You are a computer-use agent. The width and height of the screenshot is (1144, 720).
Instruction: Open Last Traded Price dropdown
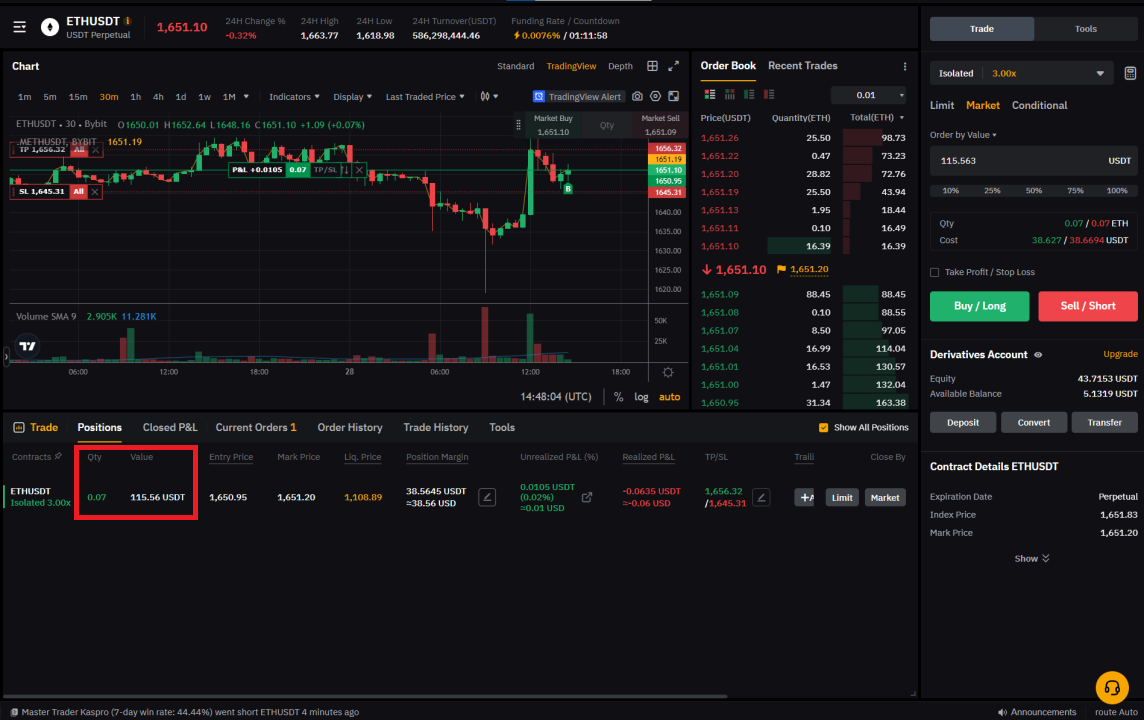425,97
